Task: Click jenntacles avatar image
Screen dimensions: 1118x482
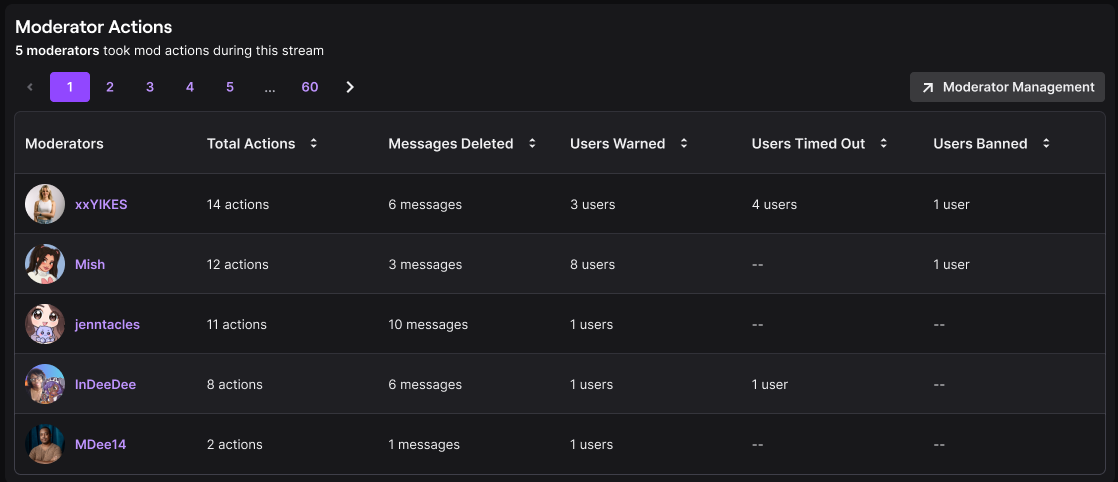Action: pos(45,324)
